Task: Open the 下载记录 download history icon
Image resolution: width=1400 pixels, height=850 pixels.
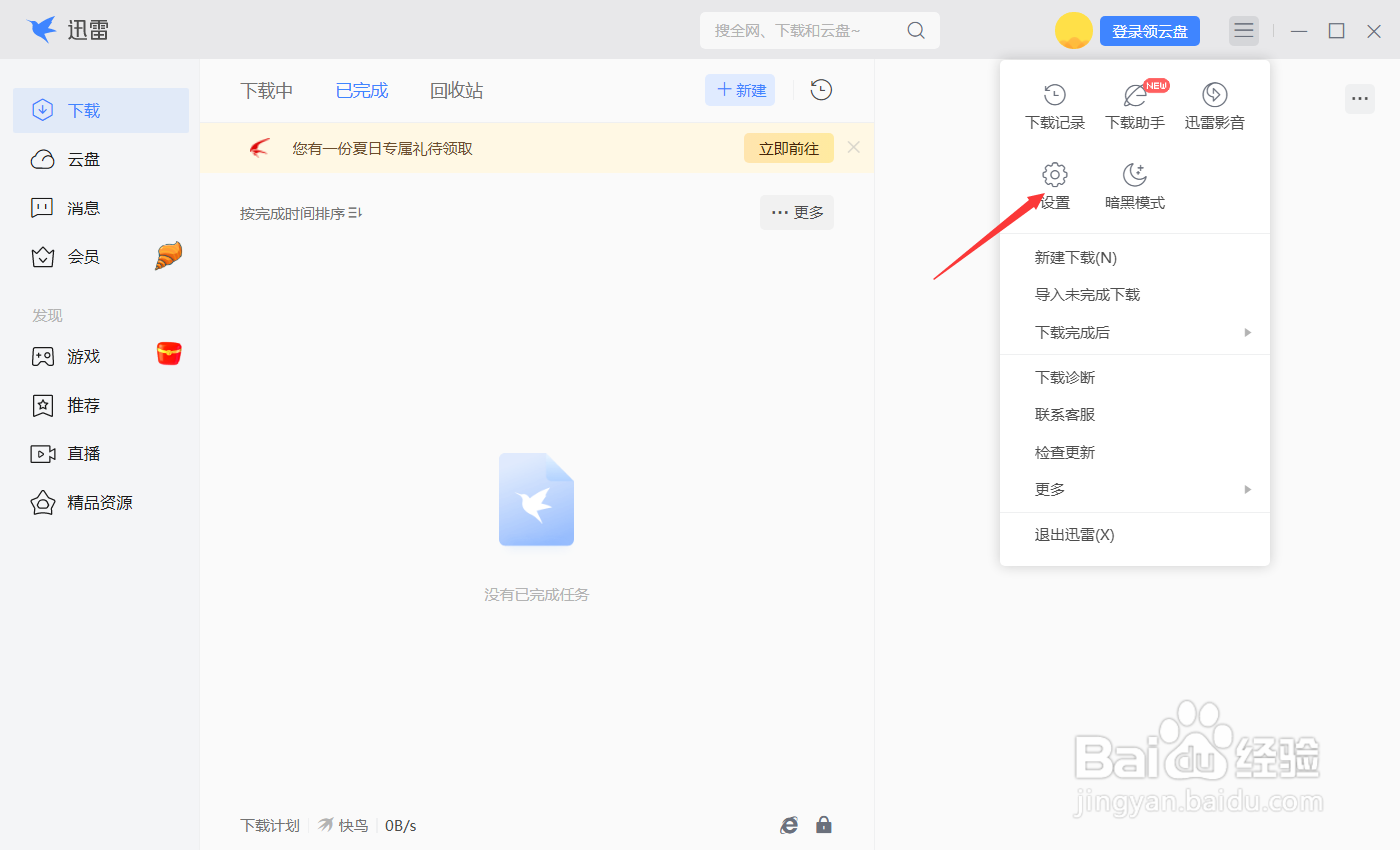Action: [1055, 106]
